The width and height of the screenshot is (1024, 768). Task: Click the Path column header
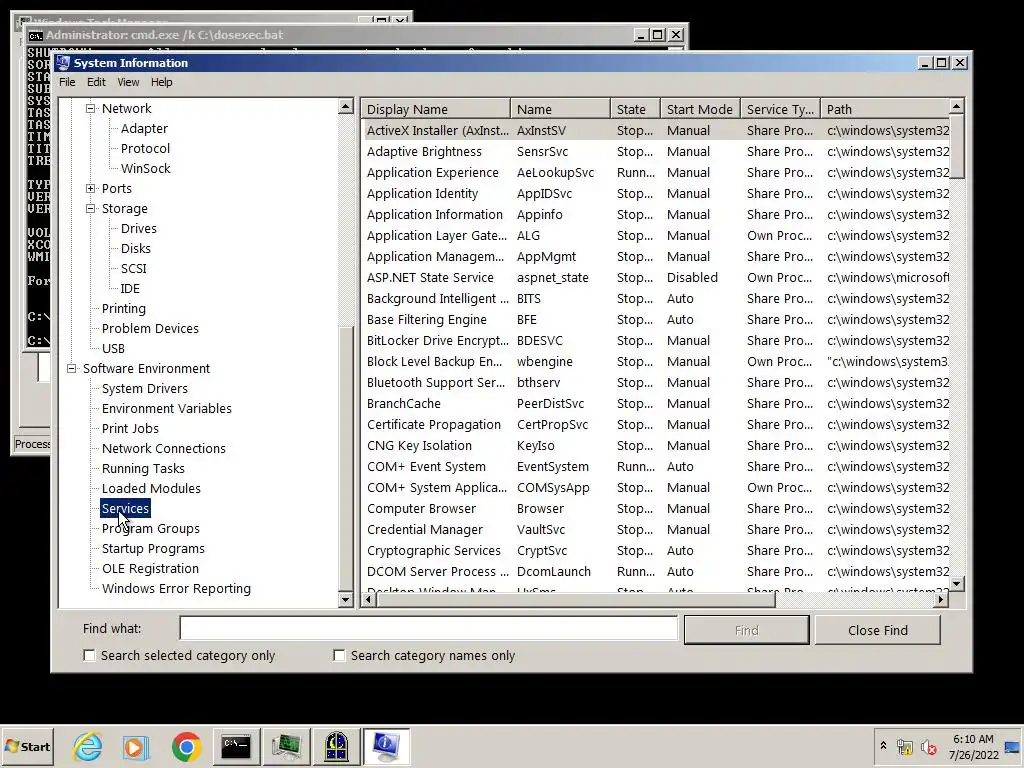(x=884, y=109)
